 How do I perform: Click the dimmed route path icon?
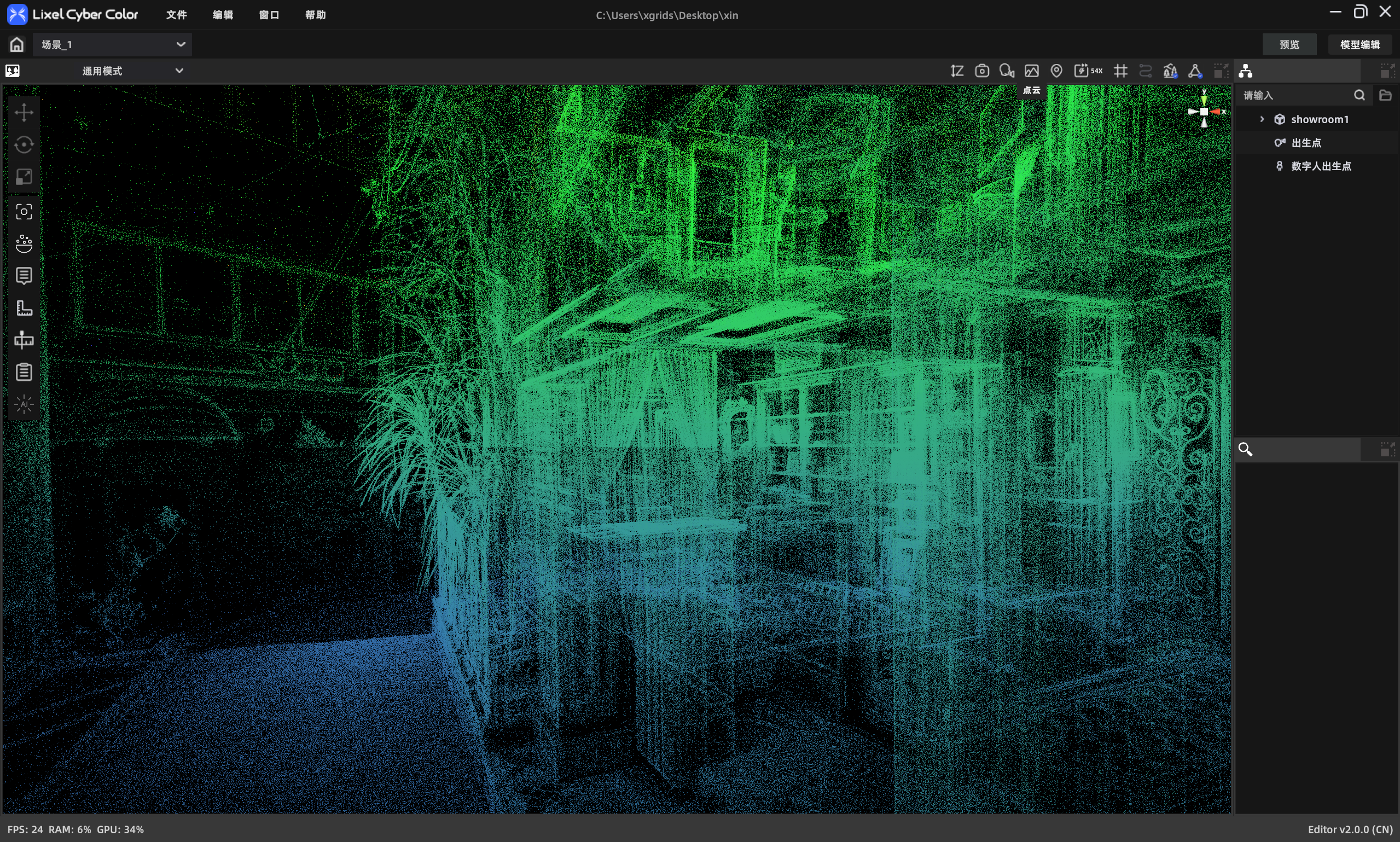click(1145, 71)
